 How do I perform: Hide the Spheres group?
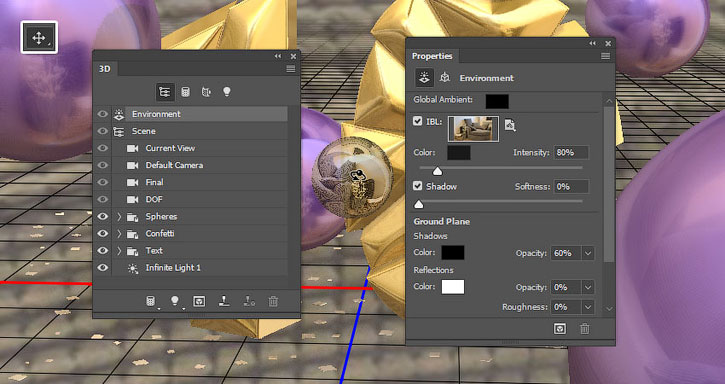point(103,217)
